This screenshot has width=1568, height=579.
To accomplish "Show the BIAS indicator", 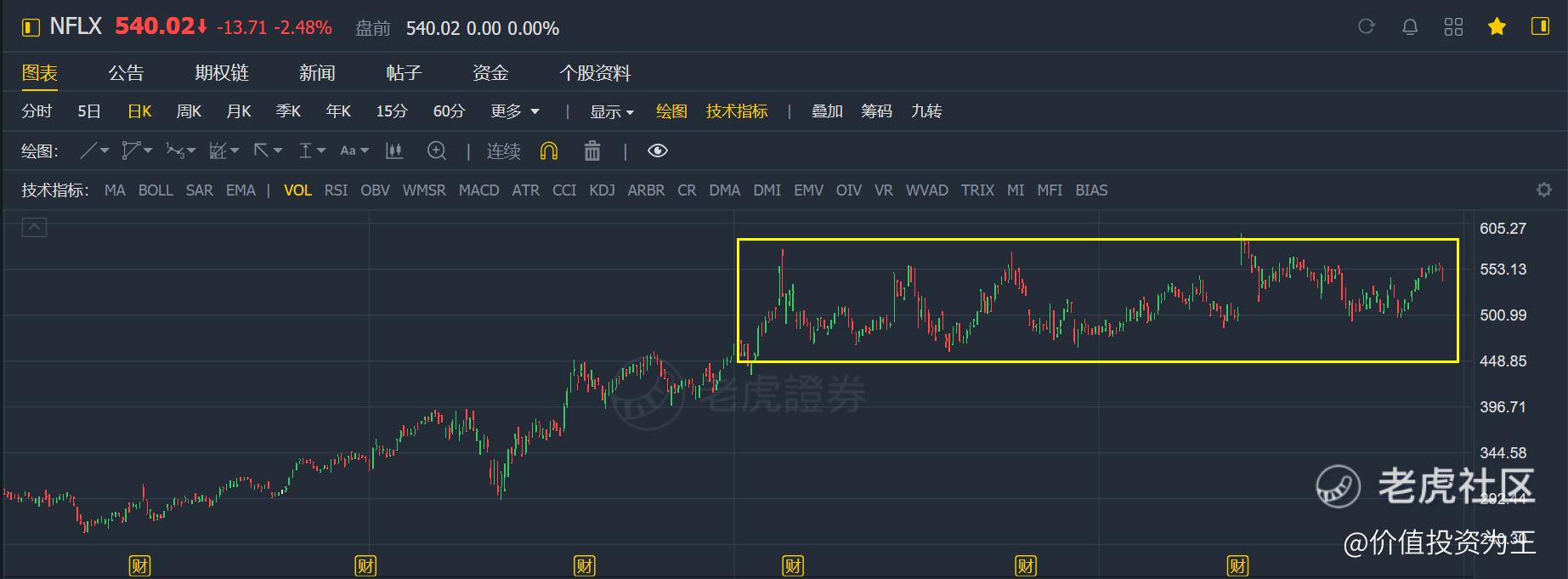I will 1091,190.
